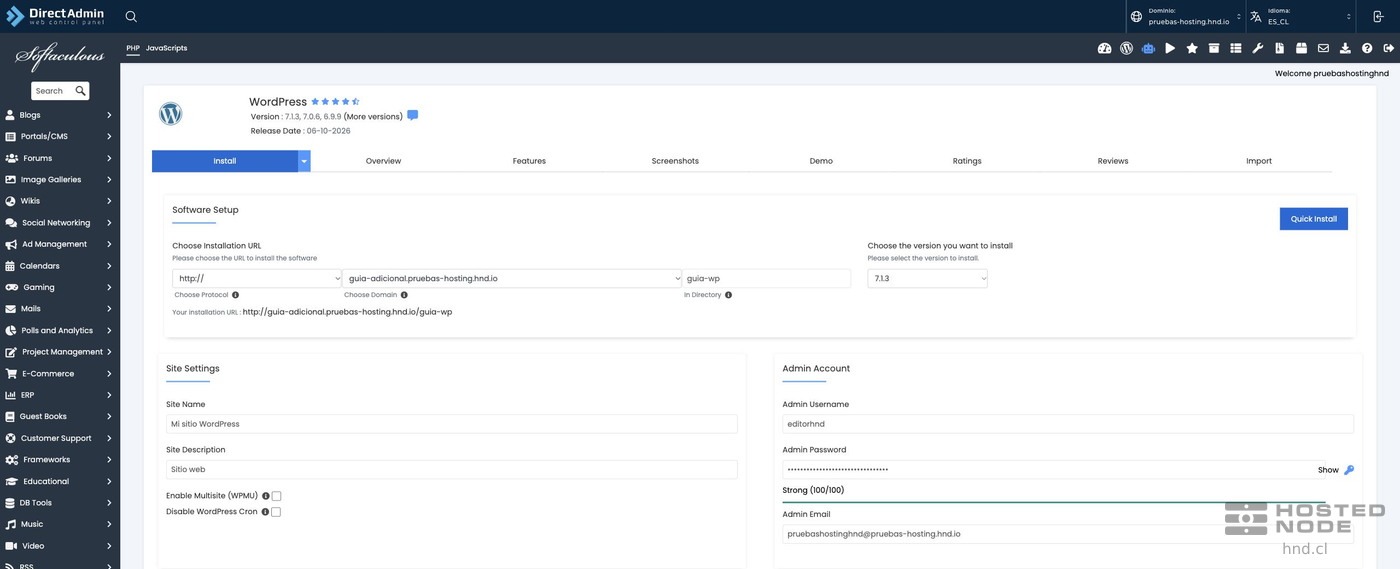1400x569 pixels.
Task: Open the zipped file backups icon
Action: [1280, 48]
